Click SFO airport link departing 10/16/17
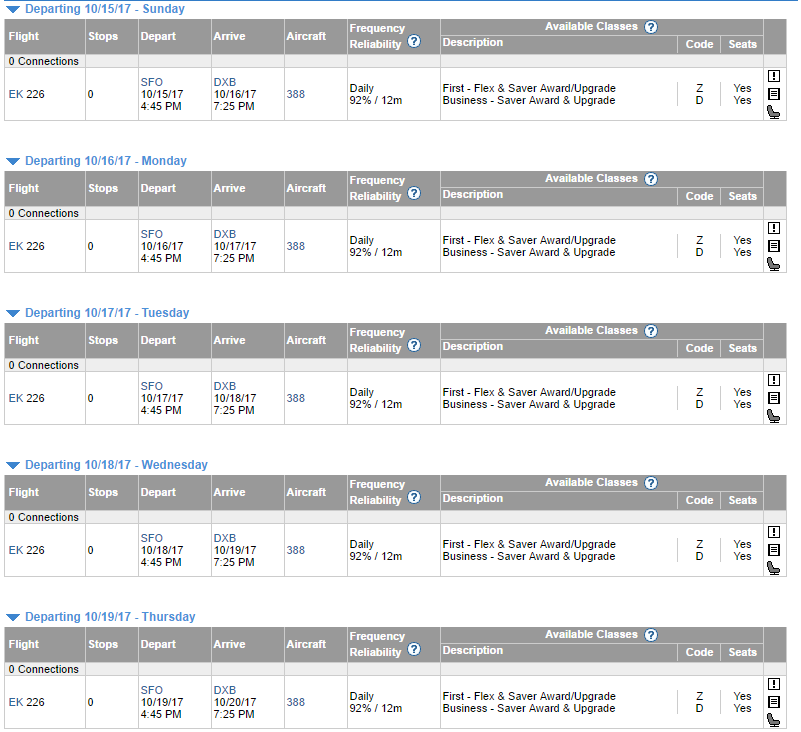This screenshot has height=732, width=801. (152, 234)
